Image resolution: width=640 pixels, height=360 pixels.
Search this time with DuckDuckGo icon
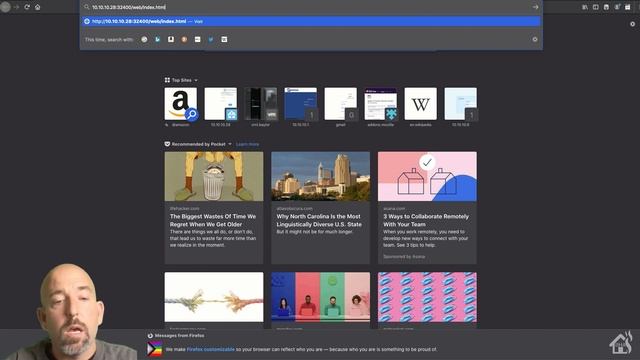[184, 40]
